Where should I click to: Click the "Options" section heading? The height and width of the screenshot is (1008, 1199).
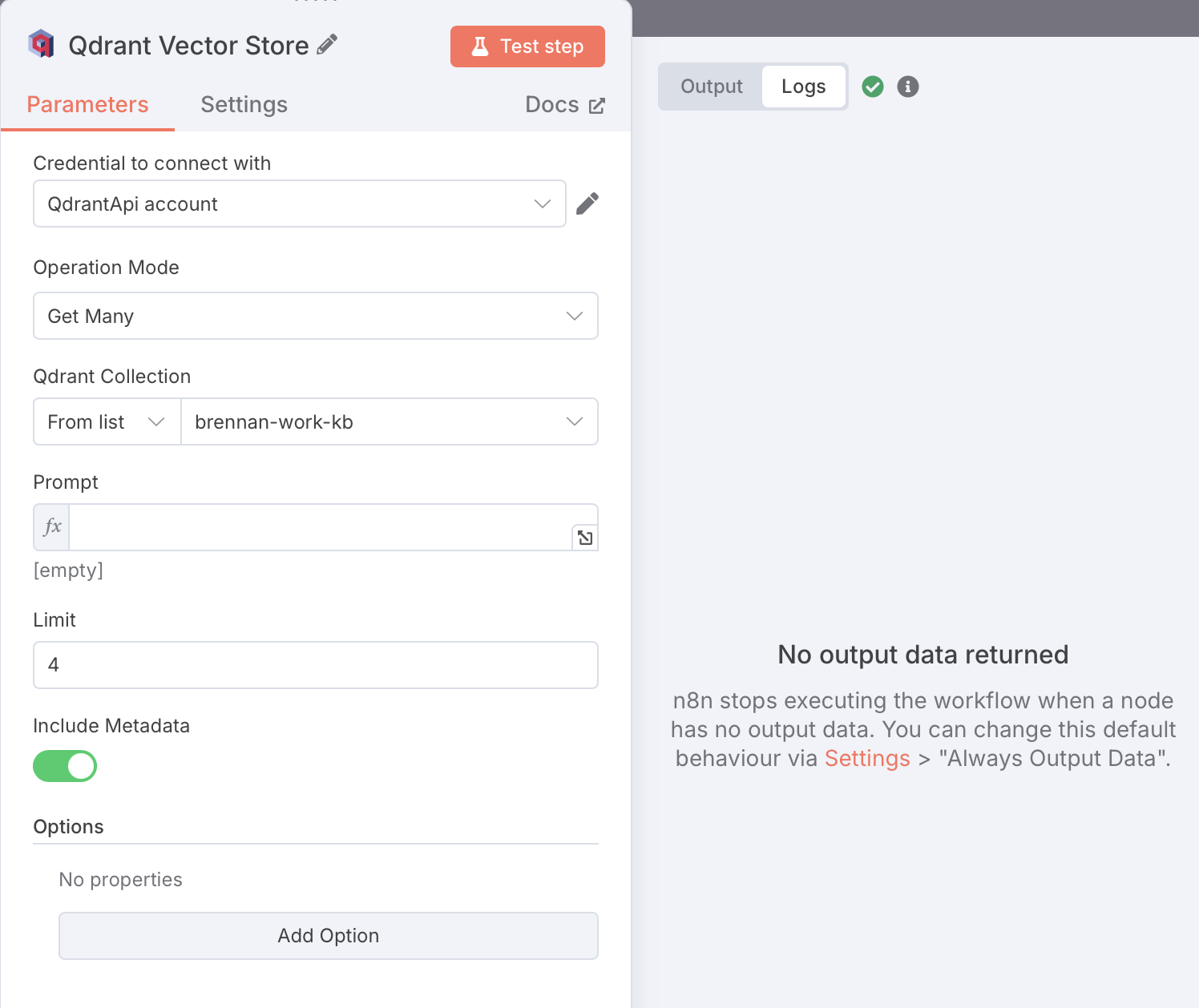[69, 827]
